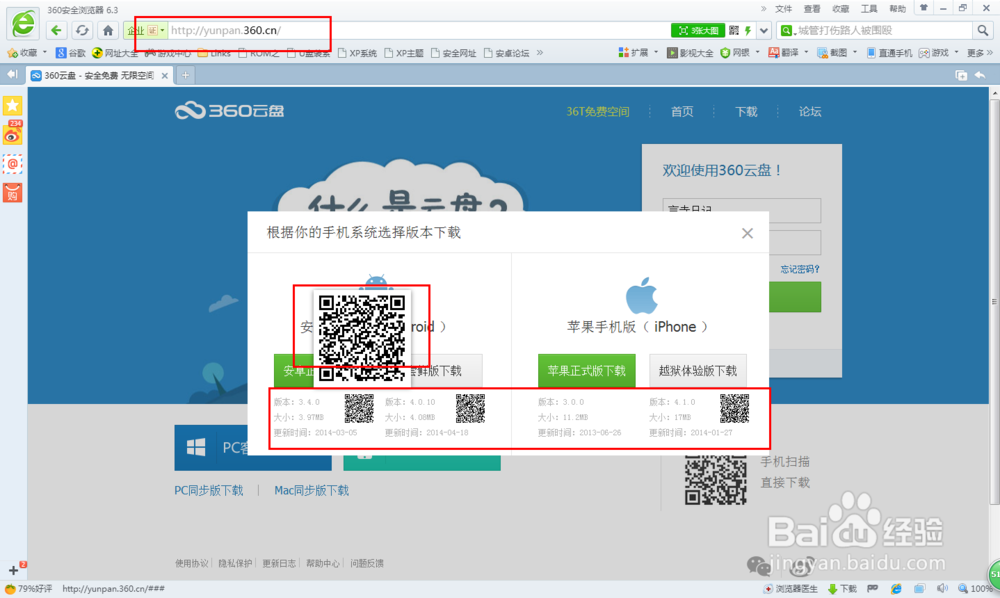
Task: Go to 下载 in the site navigation
Action: 746,112
